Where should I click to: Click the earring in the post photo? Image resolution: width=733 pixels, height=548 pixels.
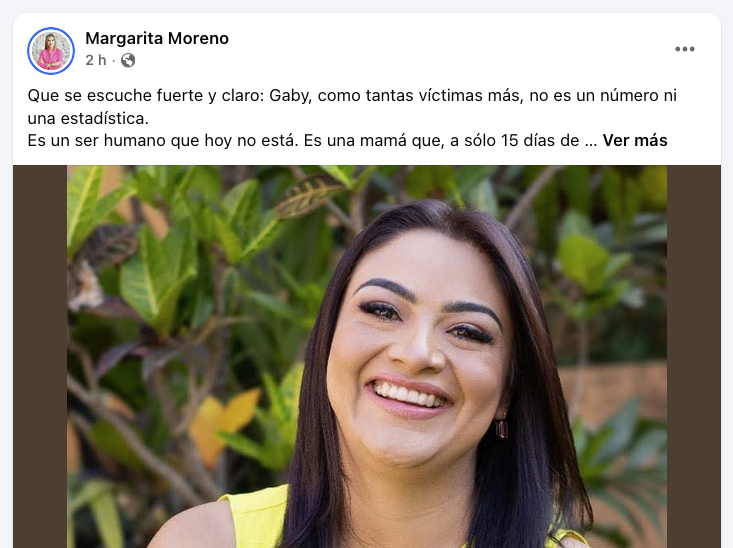(x=502, y=428)
